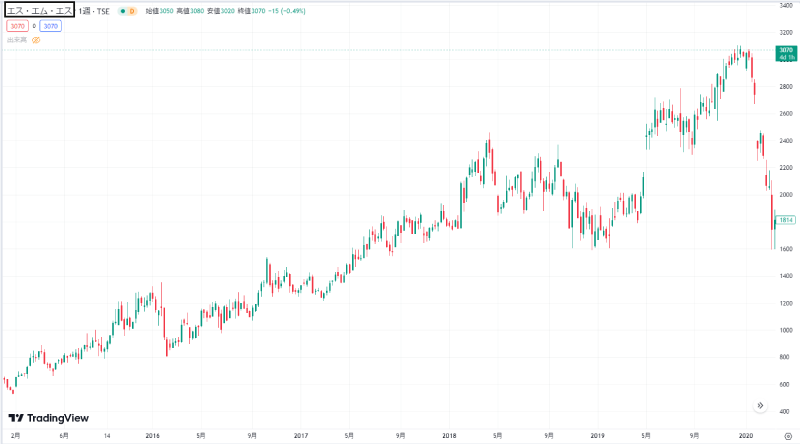This screenshot has width=800, height=444.
Task: Click the 2020 label on the time axis
Action: tap(745, 436)
